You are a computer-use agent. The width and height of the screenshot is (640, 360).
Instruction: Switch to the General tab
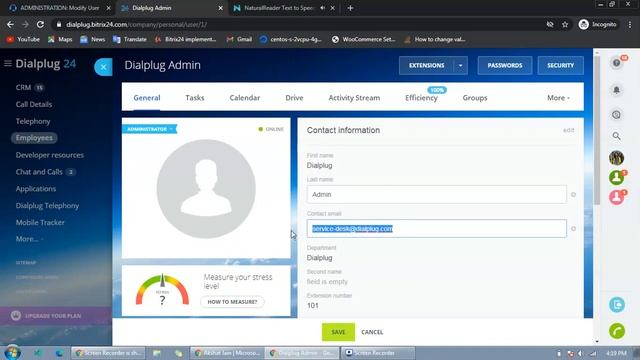coord(147,98)
